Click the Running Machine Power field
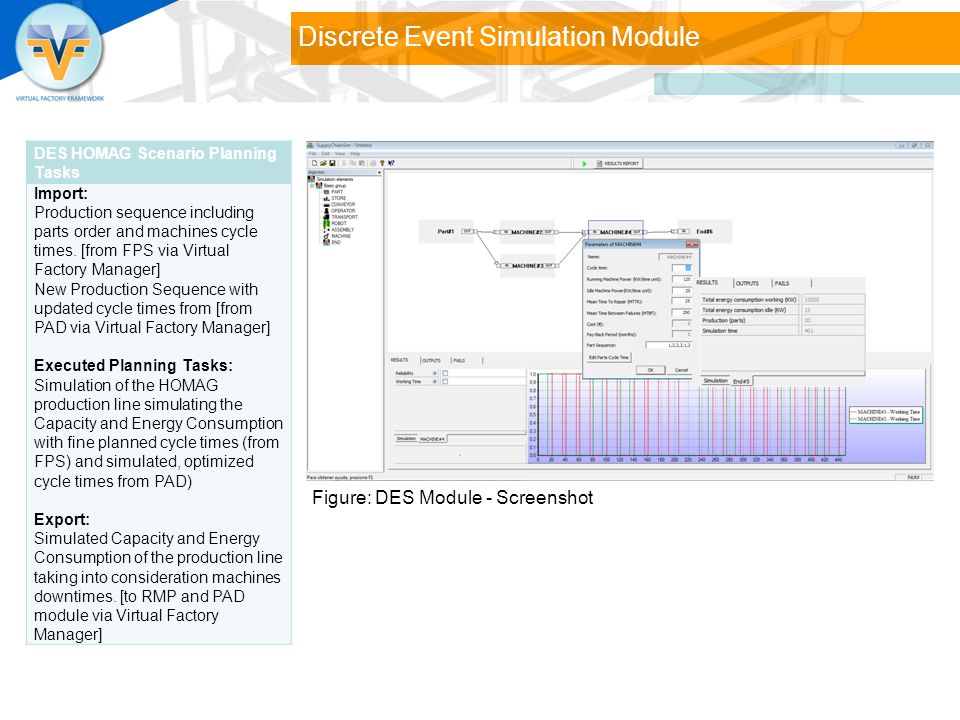Image resolution: width=960 pixels, height=720 pixels. coord(681,279)
